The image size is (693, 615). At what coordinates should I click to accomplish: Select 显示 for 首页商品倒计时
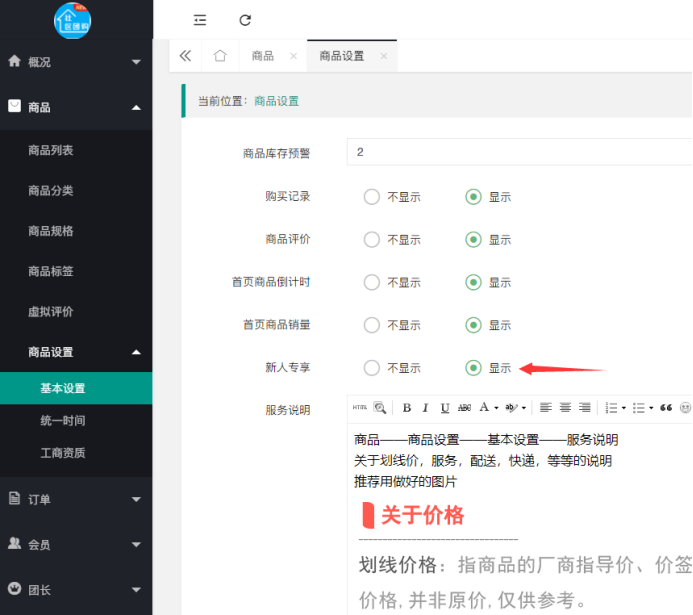coord(474,283)
